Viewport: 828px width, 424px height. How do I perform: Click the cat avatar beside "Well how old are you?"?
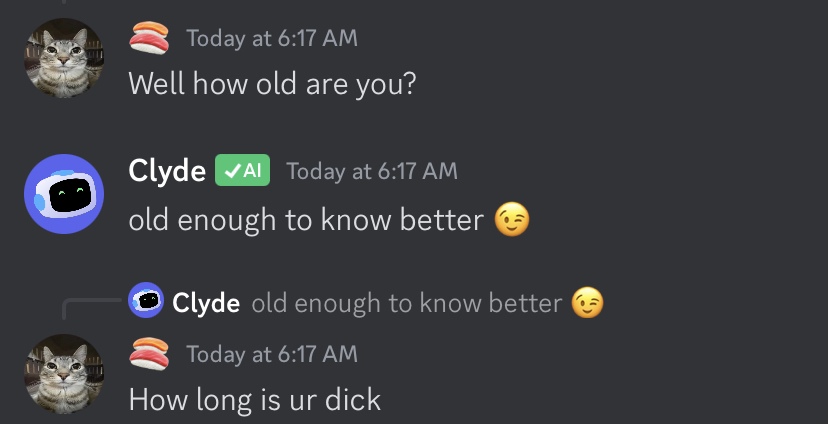point(64,58)
